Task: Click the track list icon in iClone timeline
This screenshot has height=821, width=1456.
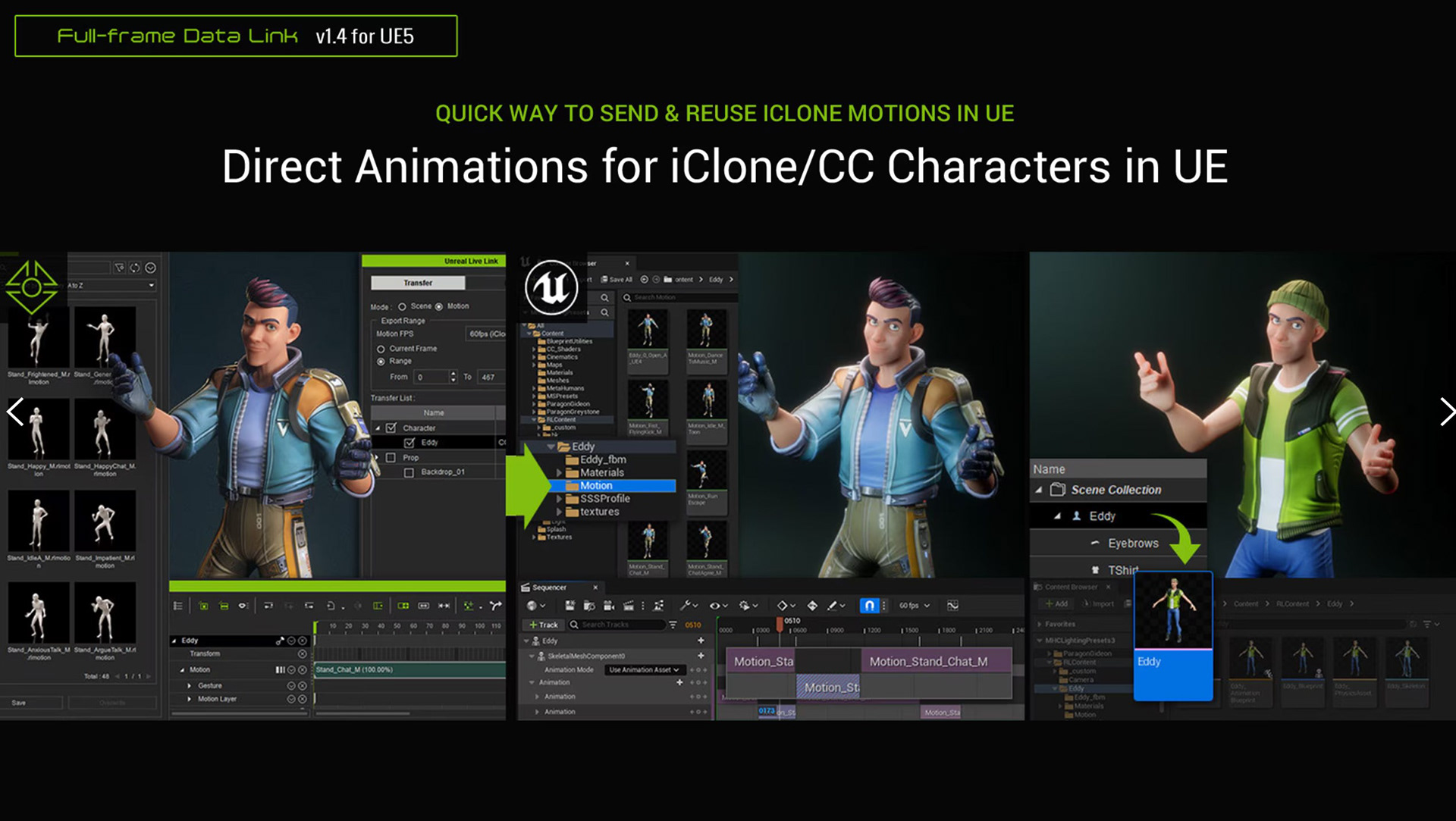Action: [x=178, y=606]
